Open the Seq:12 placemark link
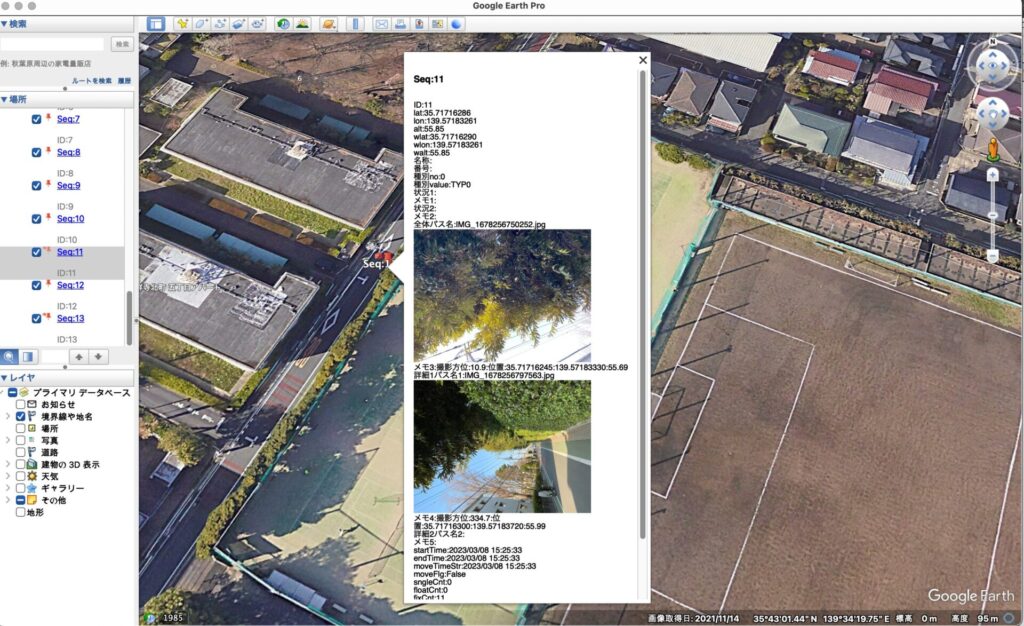The width and height of the screenshot is (1024, 626). [71, 285]
